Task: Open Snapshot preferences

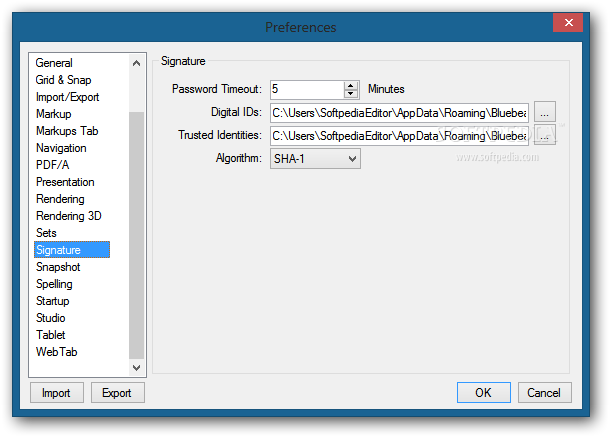Action: click(x=58, y=267)
